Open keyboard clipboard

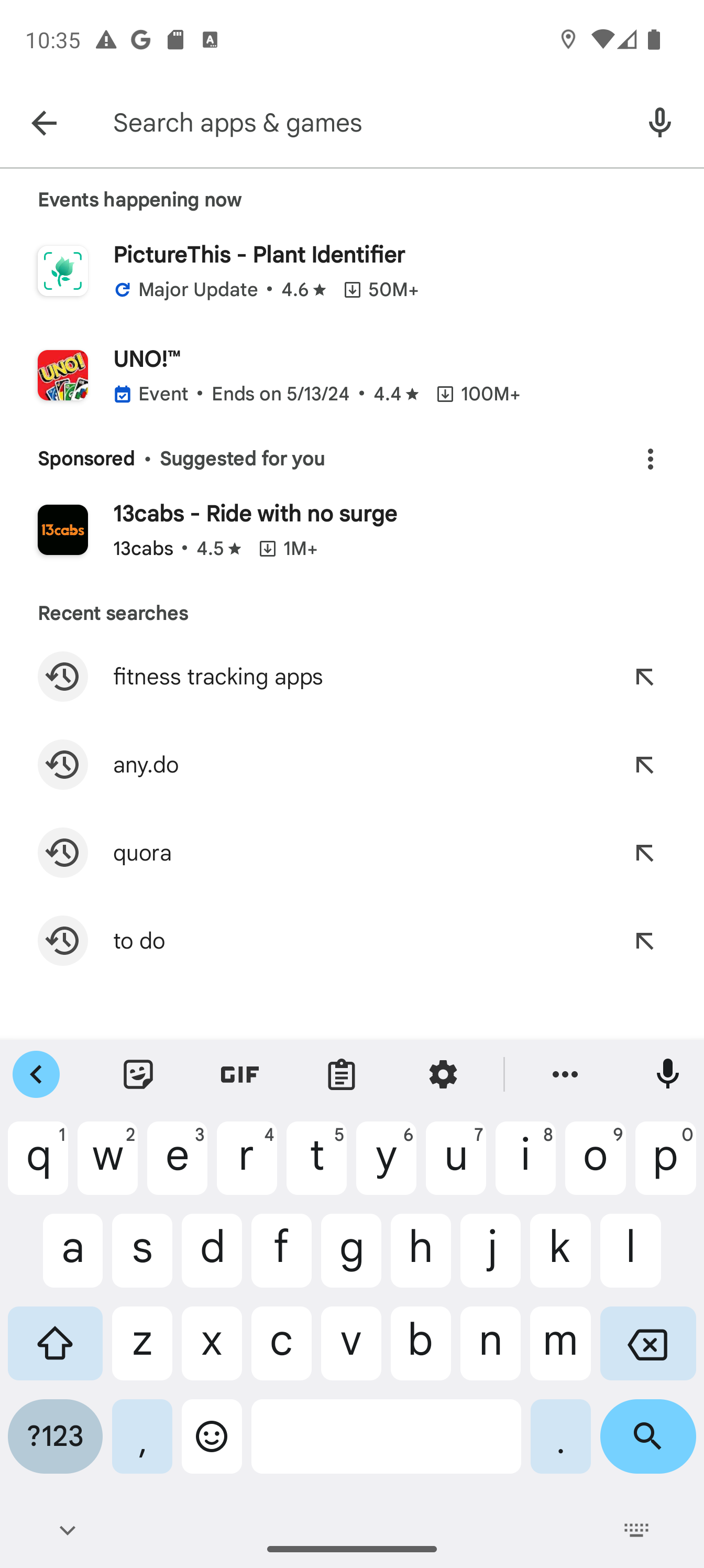[x=342, y=1074]
